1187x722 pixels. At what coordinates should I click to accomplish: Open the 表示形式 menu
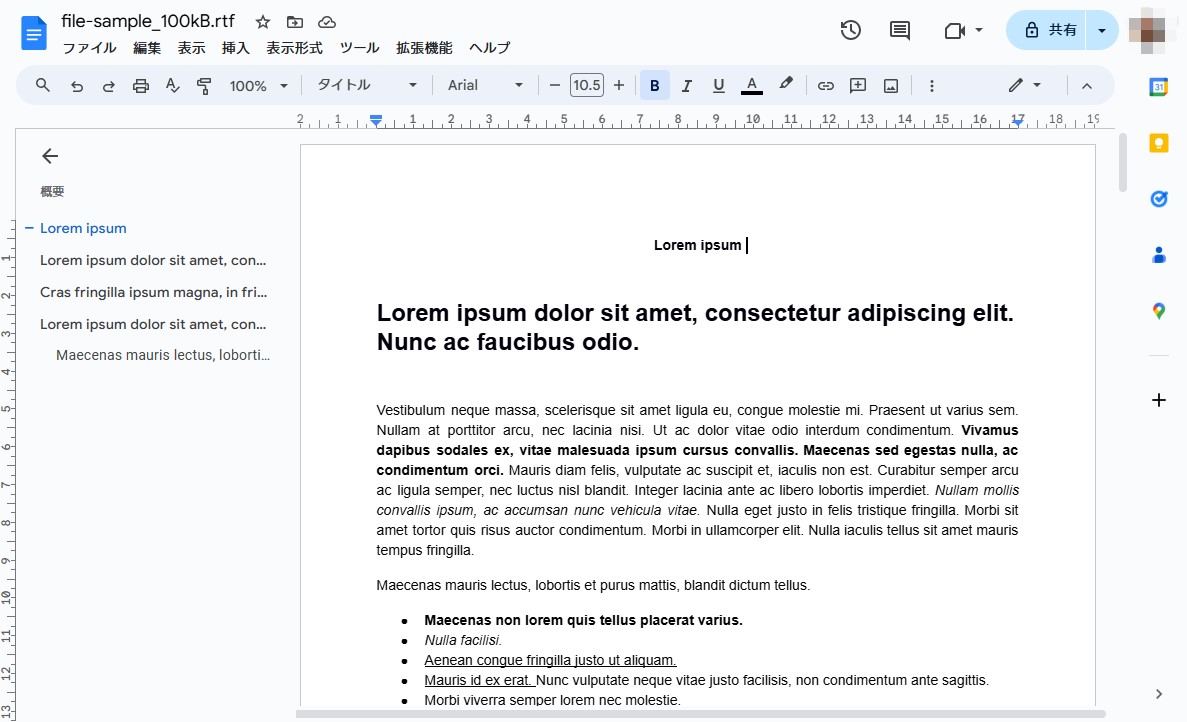(x=294, y=48)
